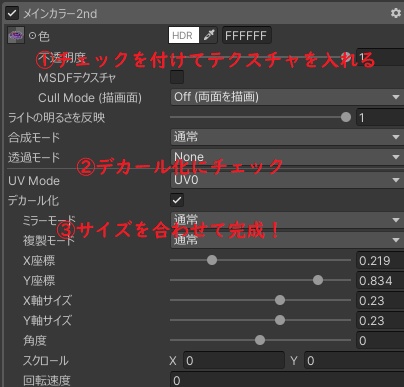Click the メインカラー2nd section title

[60, 14]
